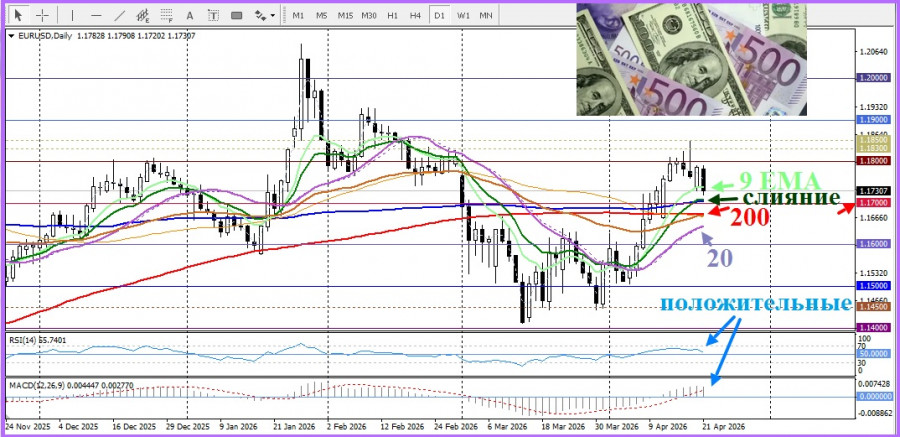Click the dollar and euro banknotes image

(x=692, y=59)
